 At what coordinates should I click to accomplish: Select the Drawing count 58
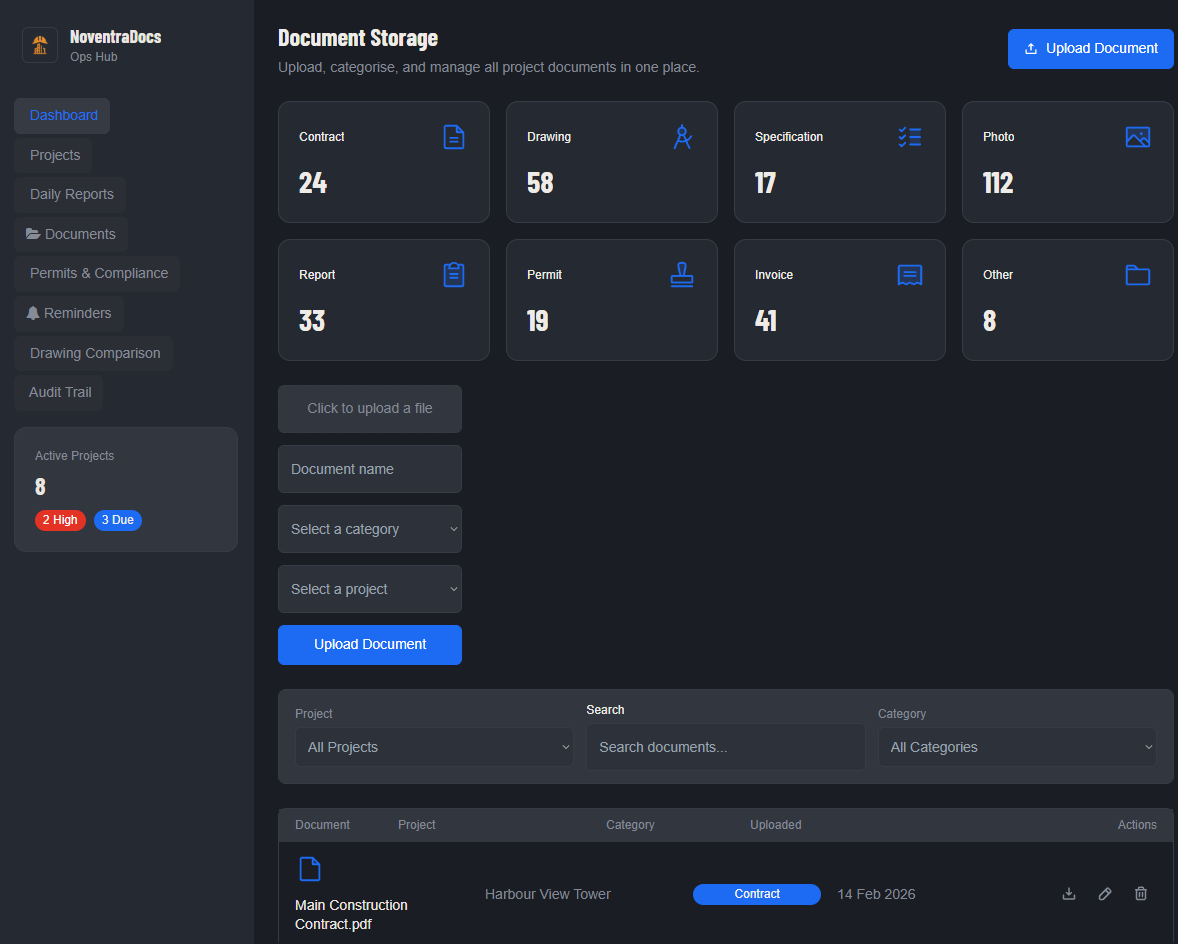[x=540, y=183]
